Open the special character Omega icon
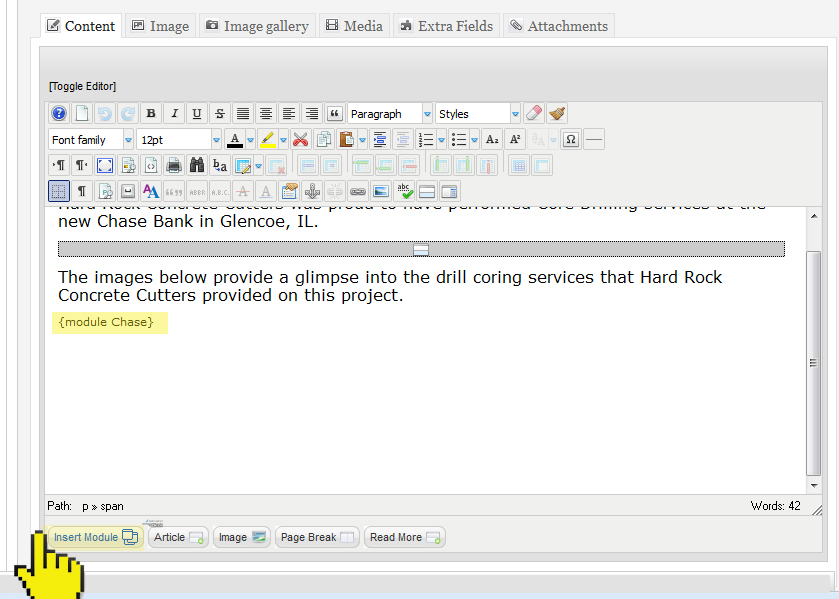The image size is (839, 599). pyautogui.click(x=571, y=140)
